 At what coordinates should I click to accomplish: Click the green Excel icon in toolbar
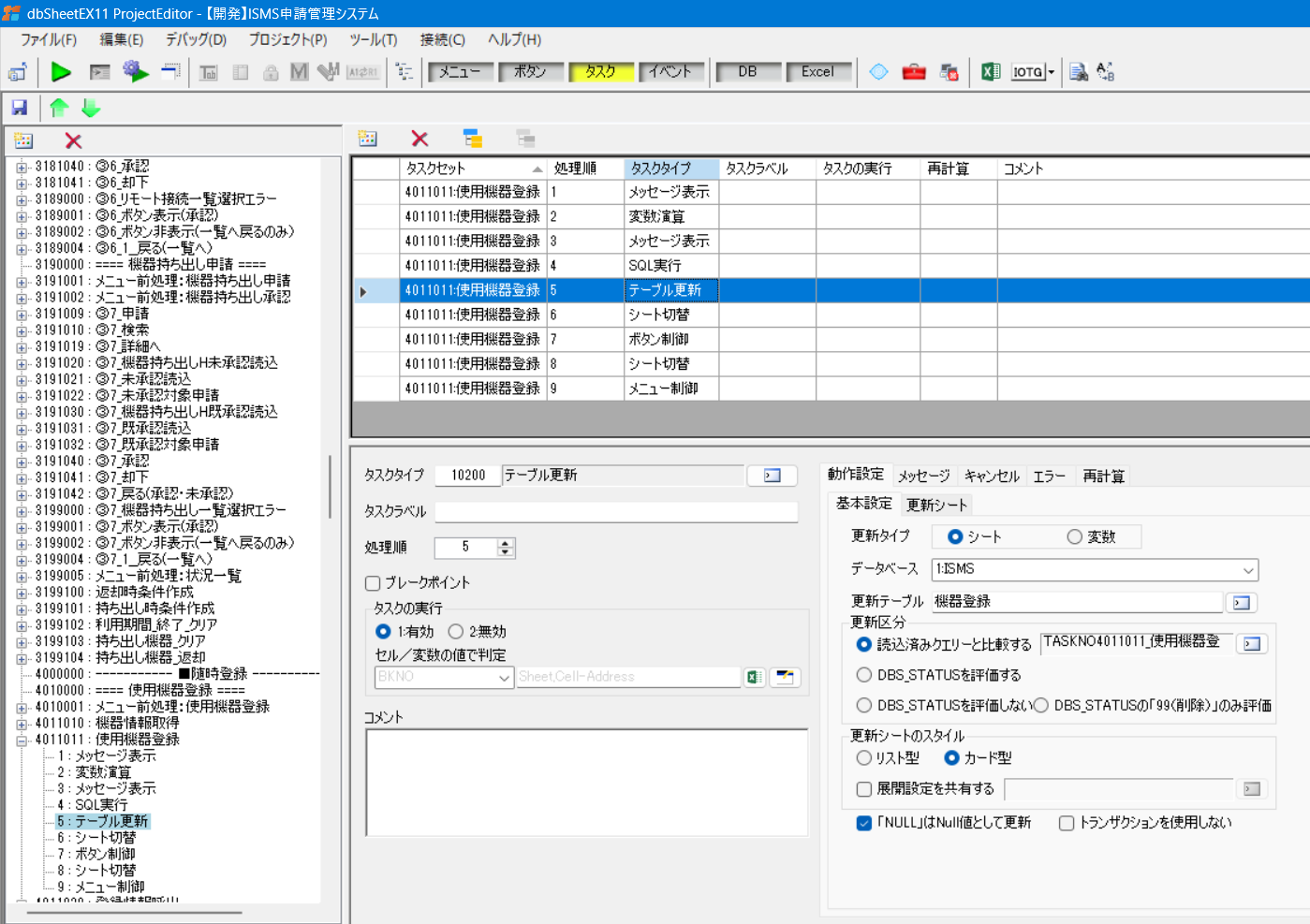click(x=990, y=72)
